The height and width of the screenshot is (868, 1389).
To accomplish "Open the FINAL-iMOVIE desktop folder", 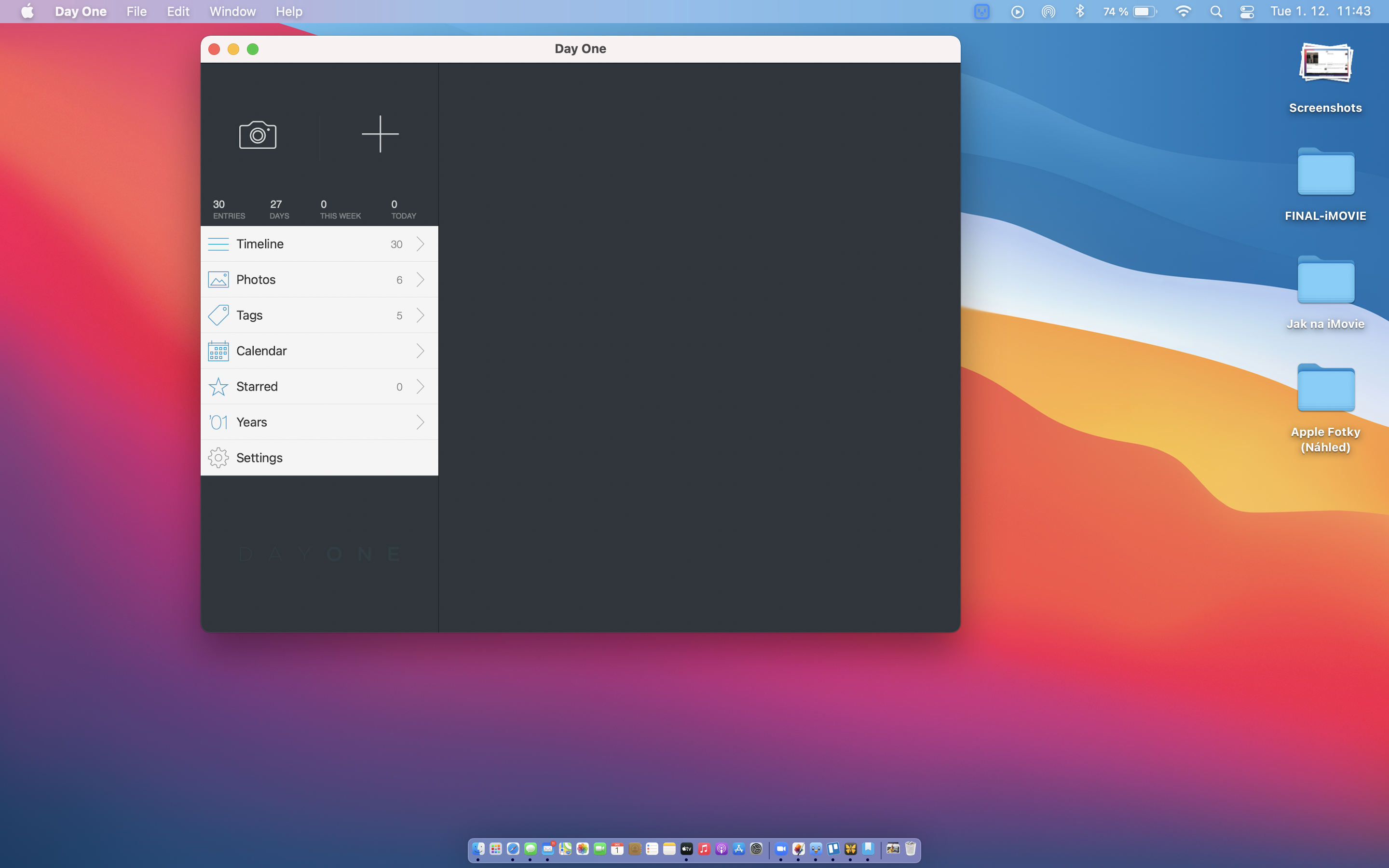I will 1325,172.
